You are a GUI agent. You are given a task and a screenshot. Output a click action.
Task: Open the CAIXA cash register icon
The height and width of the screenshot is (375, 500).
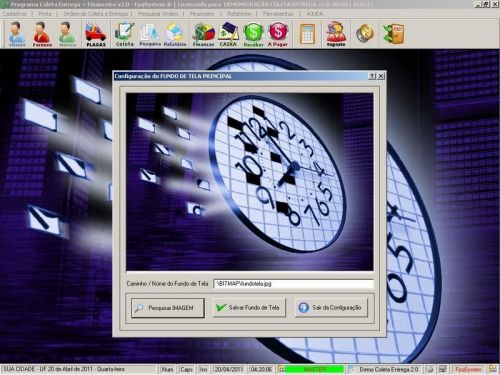[x=228, y=34]
